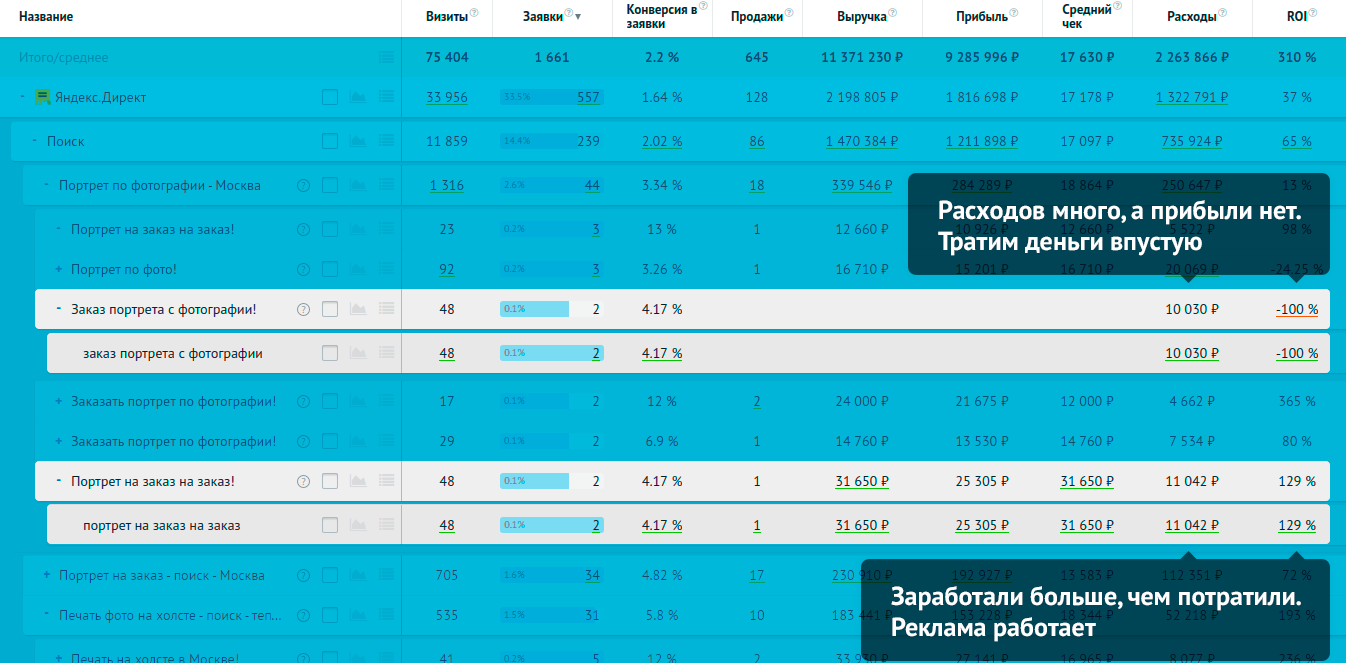1346x663 pixels.
Task: Click the 2.6% share bar for Портрет по фотографии
Action: pos(552,185)
